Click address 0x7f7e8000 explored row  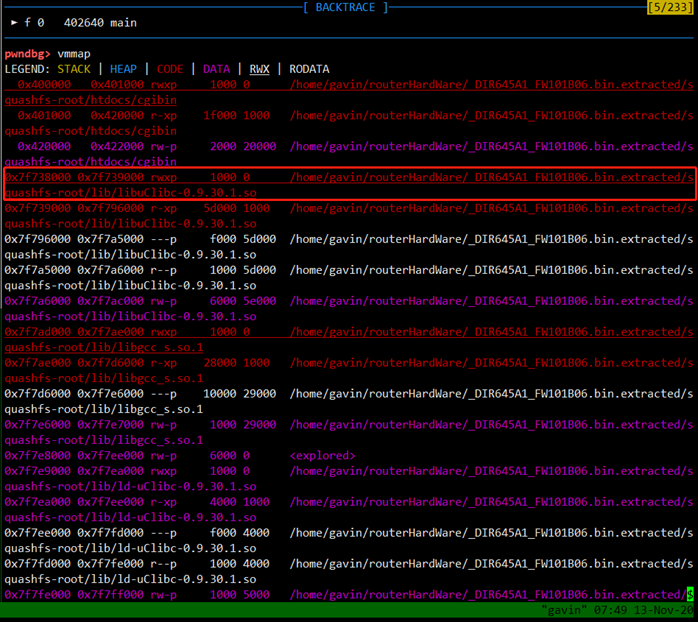point(37,455)
